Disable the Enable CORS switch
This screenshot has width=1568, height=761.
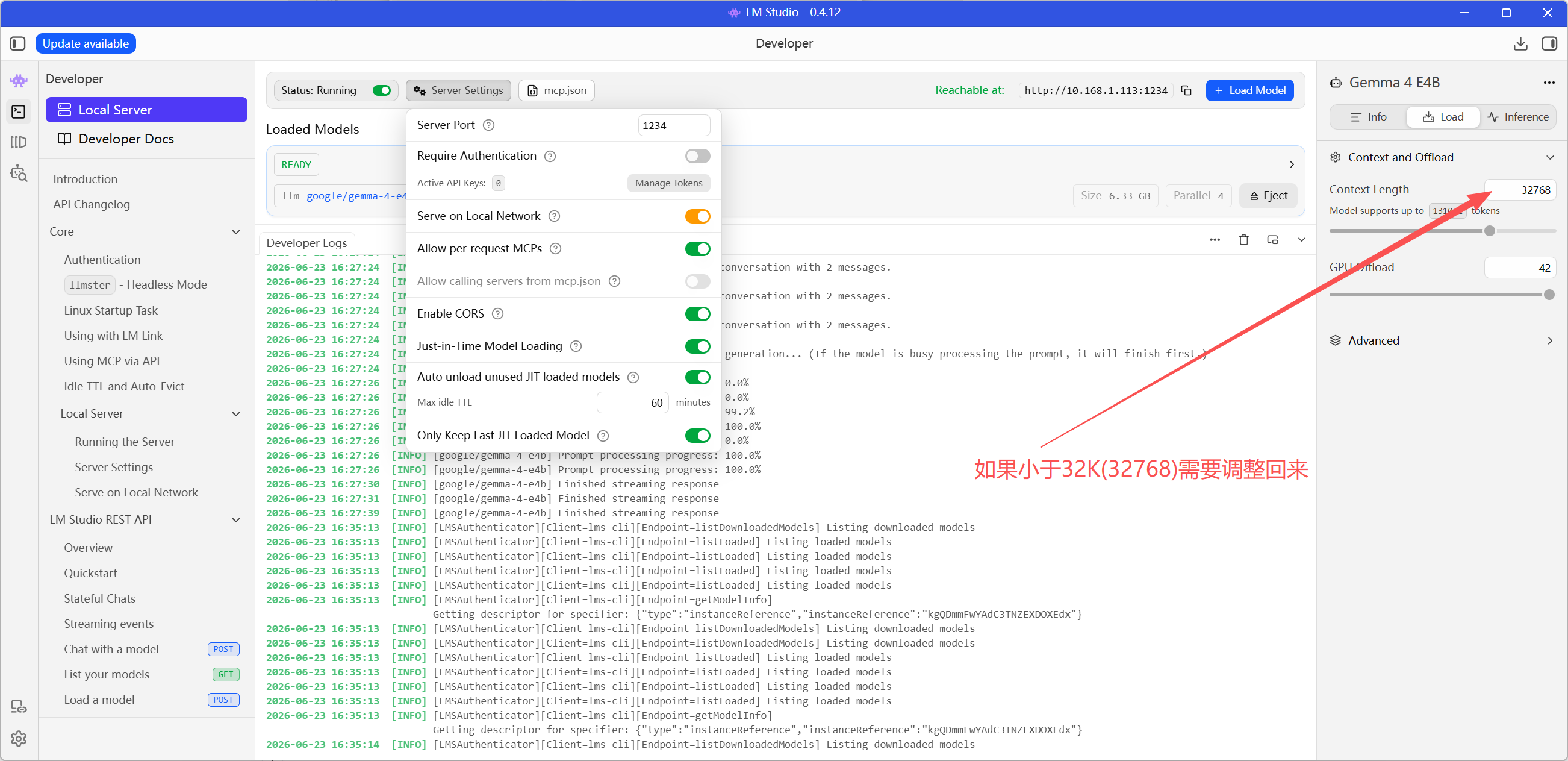[x=697, y=314]
